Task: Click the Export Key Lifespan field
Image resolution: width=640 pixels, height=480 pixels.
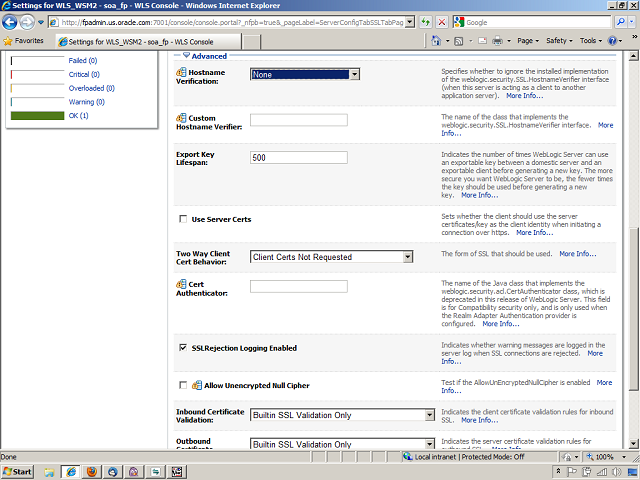Action: point(299,158)
